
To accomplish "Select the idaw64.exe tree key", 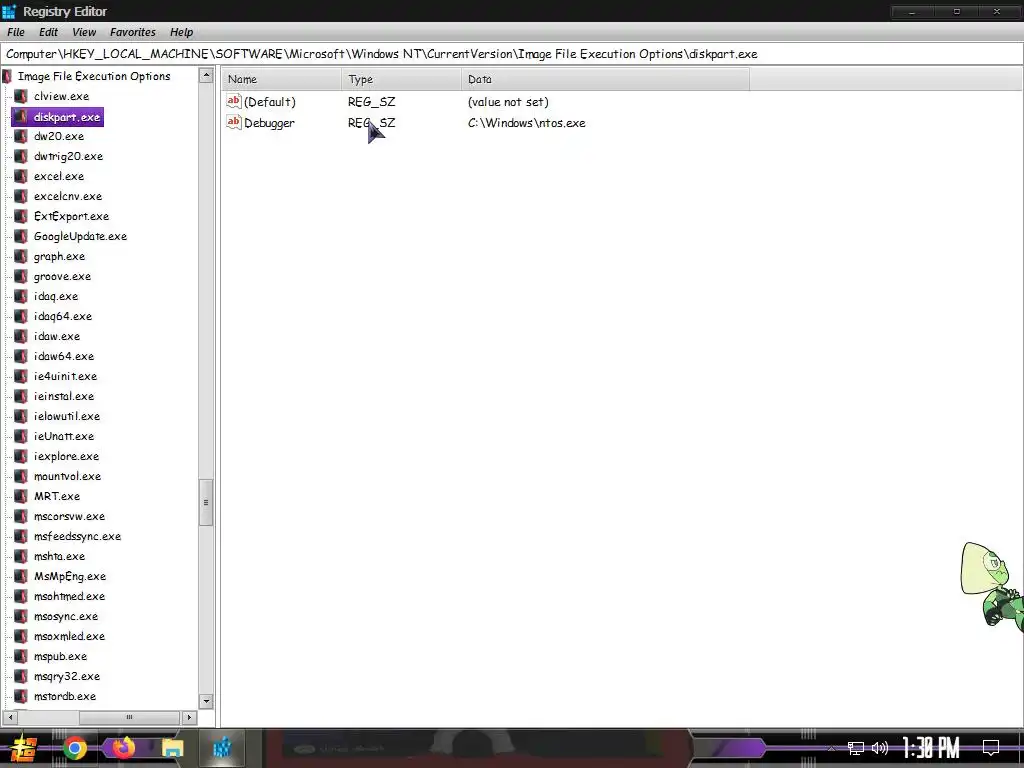I will [64, 356].
